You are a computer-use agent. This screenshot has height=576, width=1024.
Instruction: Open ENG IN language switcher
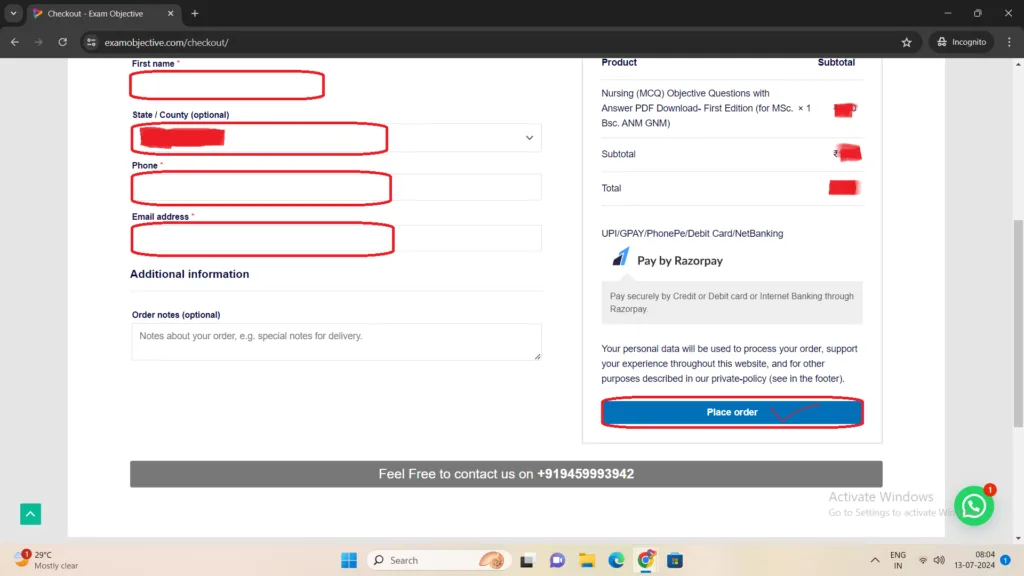click(x=898, y=560)
